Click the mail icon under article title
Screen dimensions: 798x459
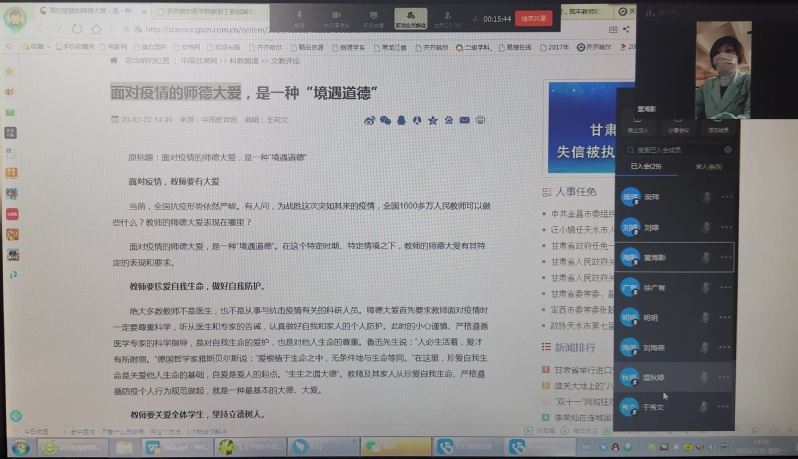click(x=464, y=120)
